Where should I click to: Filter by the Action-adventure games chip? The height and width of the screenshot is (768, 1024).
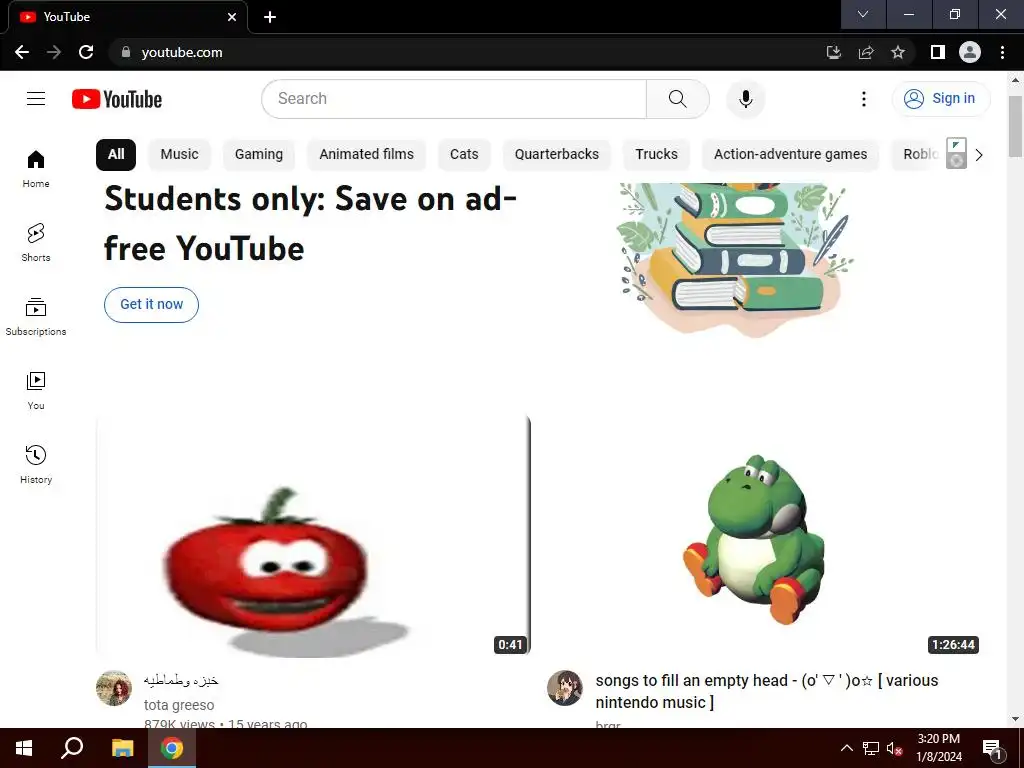click(790, 155)
